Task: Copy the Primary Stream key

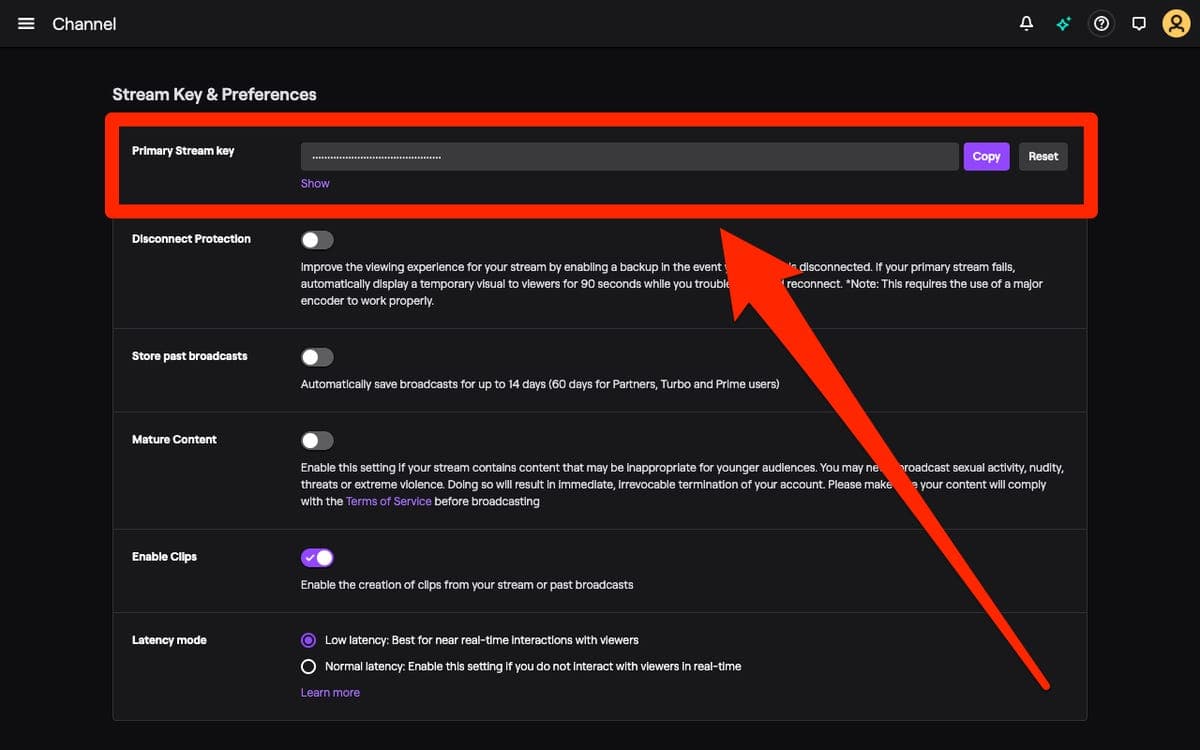Action: point(986,156)
